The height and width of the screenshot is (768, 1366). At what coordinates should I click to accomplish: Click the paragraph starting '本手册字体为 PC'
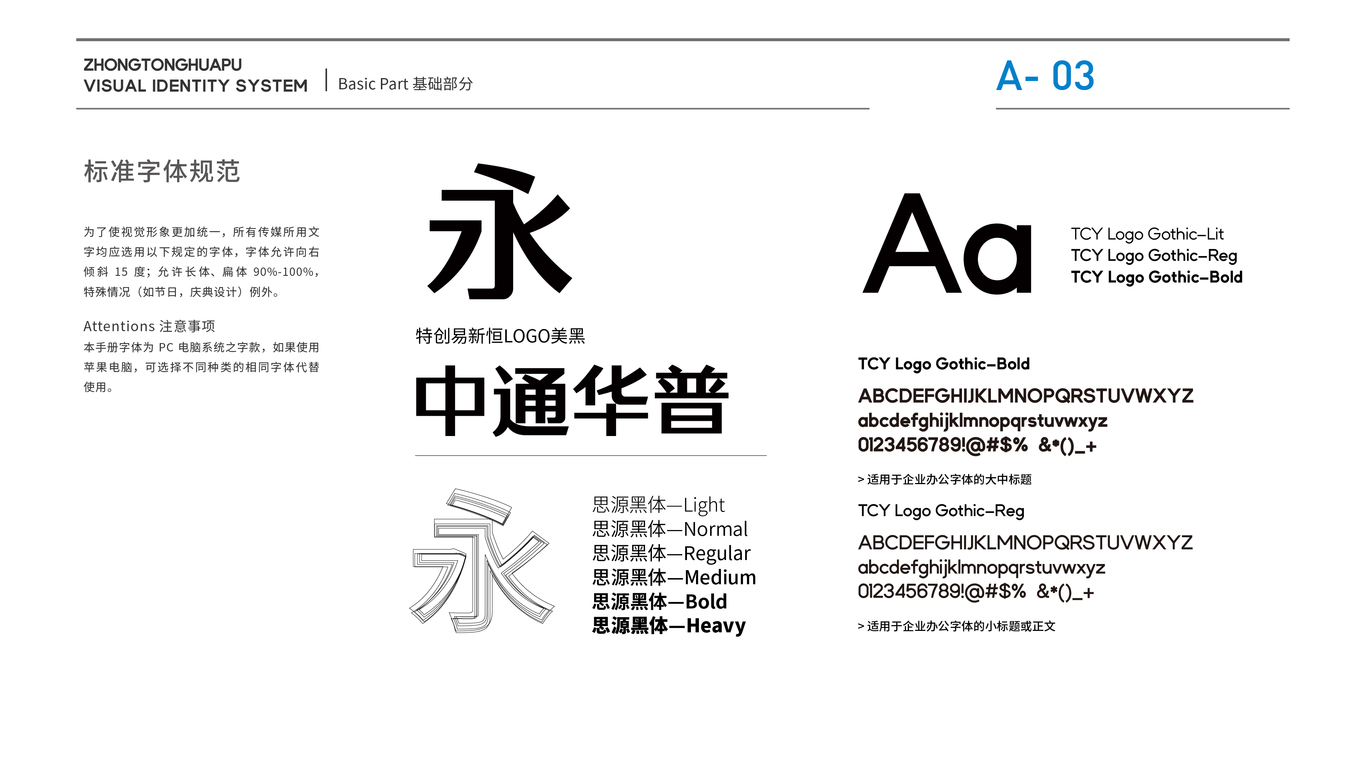coord(202,367)
